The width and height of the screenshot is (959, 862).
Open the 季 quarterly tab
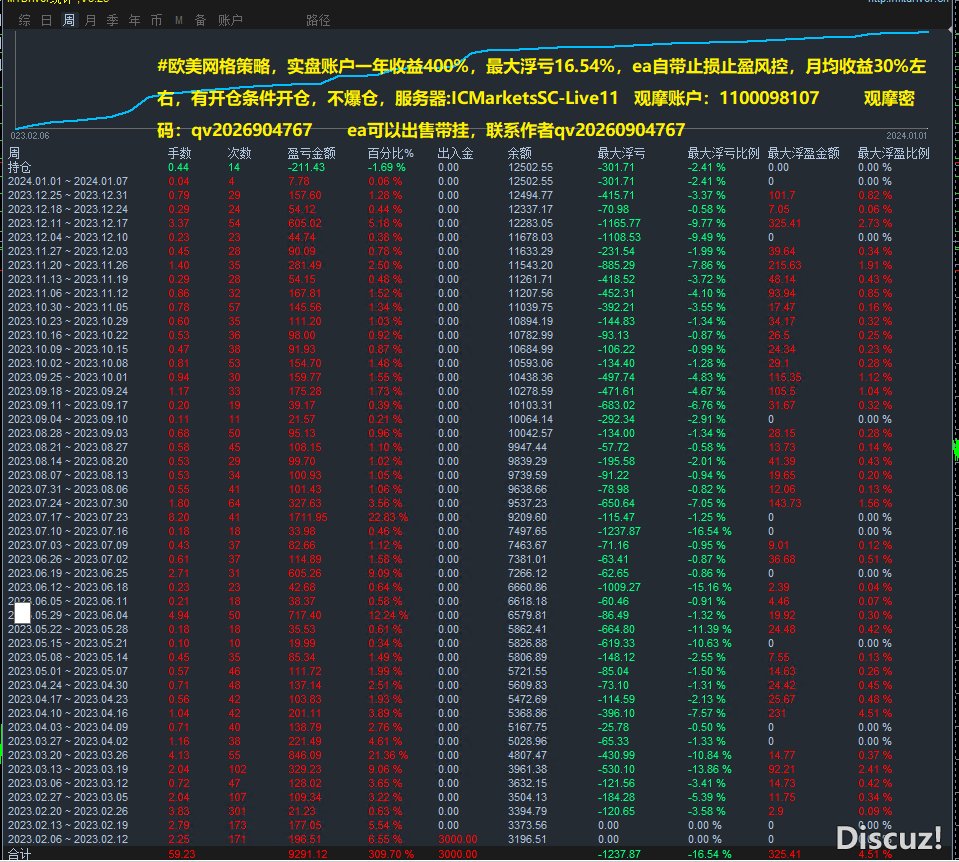pos(112,20)
